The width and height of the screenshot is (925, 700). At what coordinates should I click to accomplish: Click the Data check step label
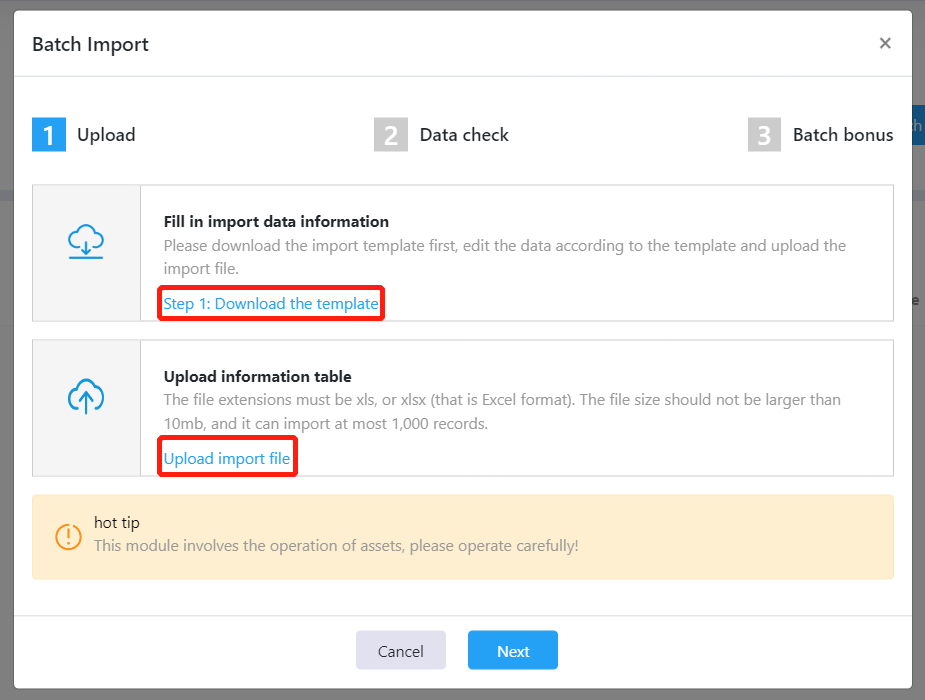[464, 134]
